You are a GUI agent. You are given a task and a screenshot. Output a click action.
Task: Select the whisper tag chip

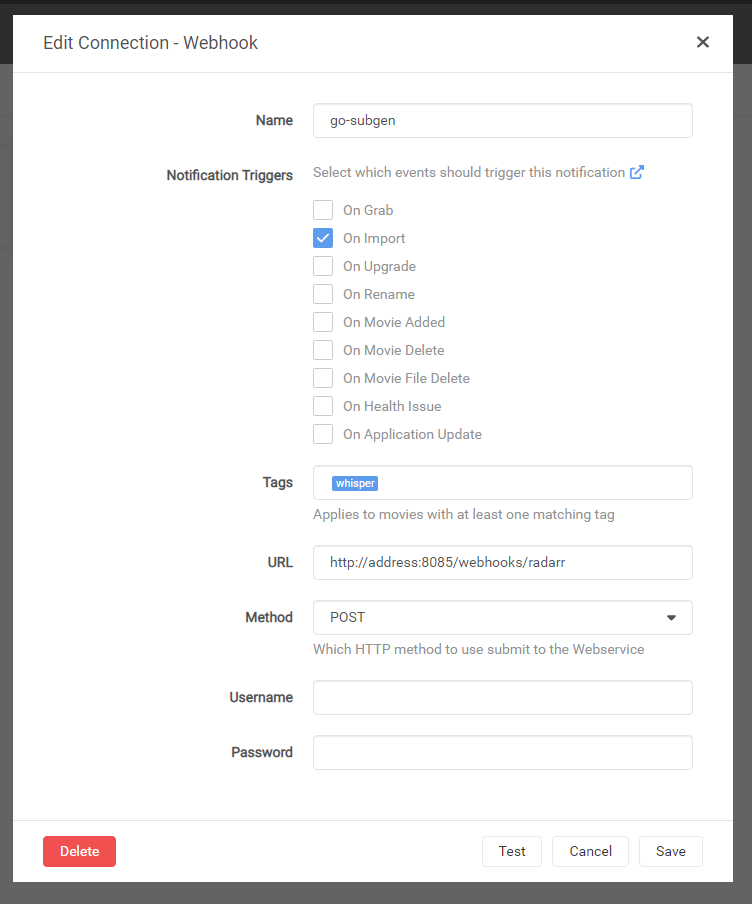coord(355,483)
